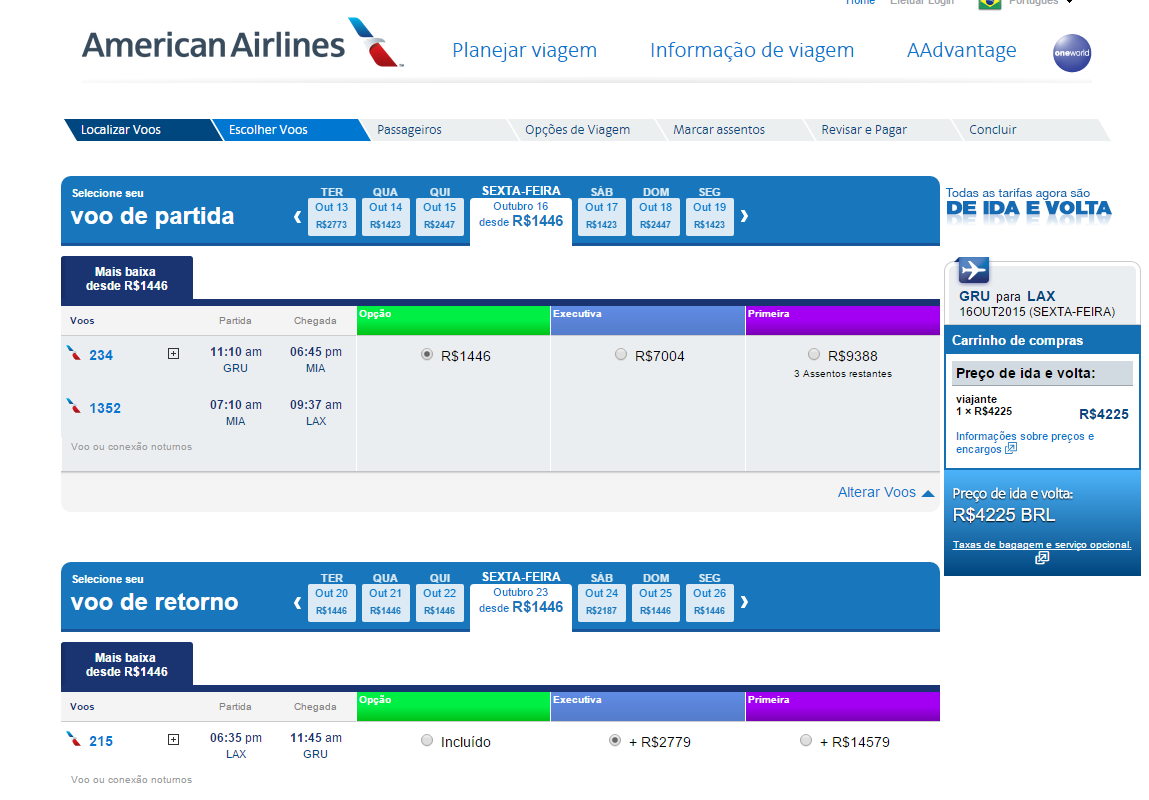The height and width of the screenshot is (800, 1149).
Task: Open the Planejar viagem menu
Action: (x=524, y=50)
